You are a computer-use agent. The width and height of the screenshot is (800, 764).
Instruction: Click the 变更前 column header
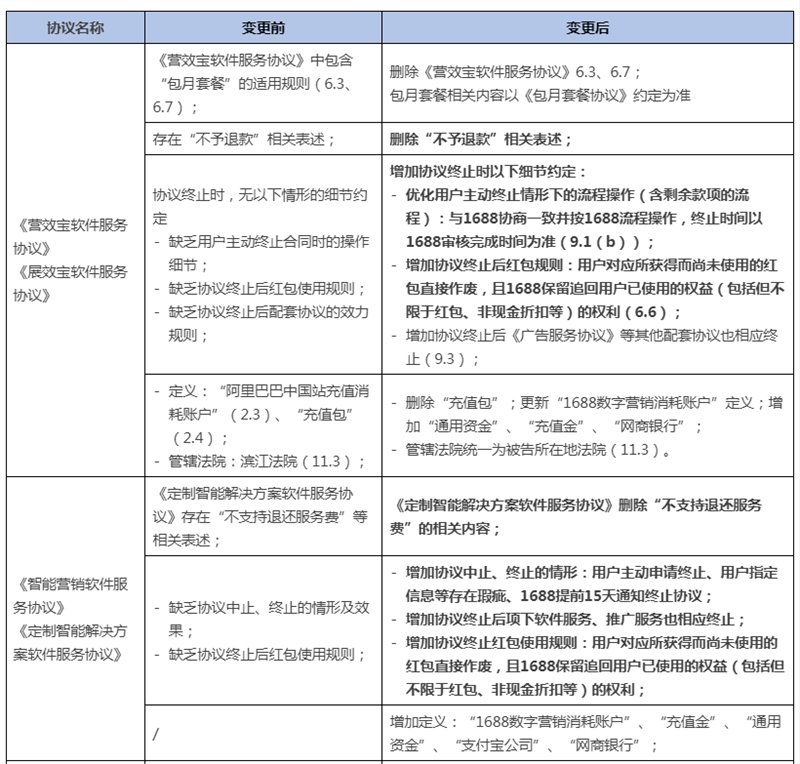tap(263, 28)
